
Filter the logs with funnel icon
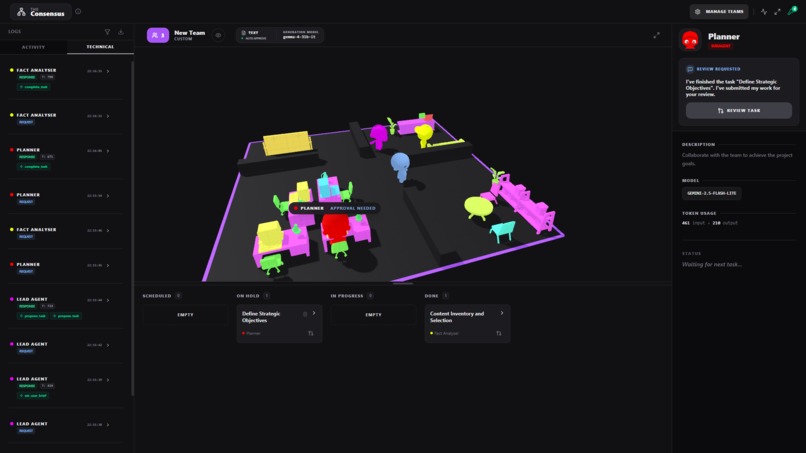click(x=107, y=32)
